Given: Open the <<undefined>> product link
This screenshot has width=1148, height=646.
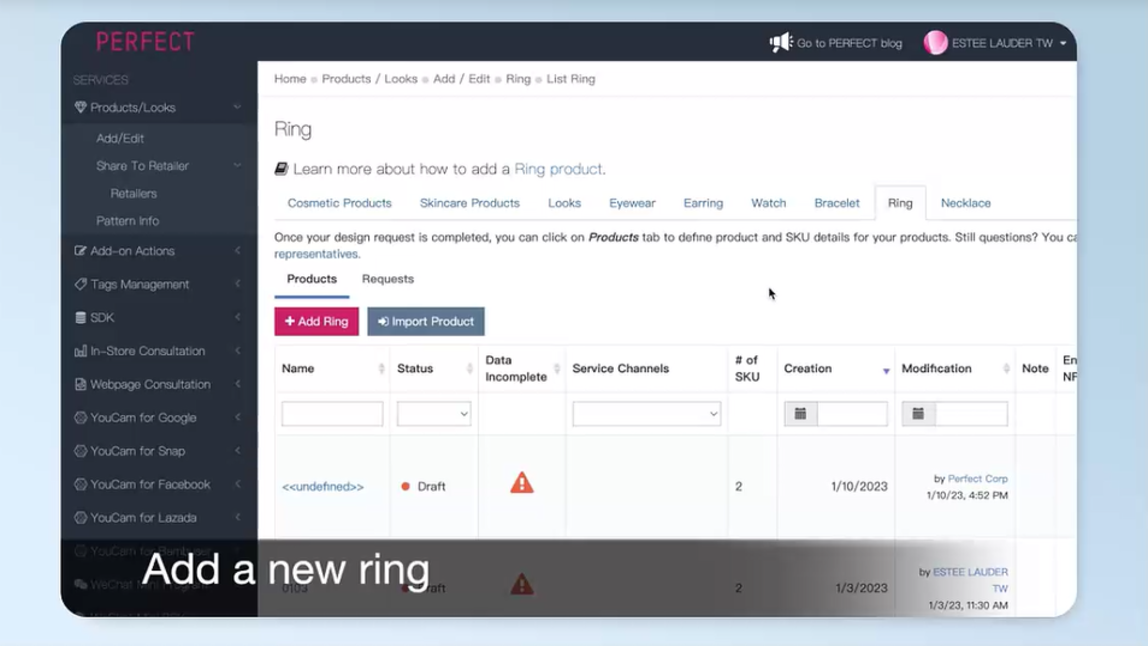Looking at the screenshot, I should click(323, 486).
